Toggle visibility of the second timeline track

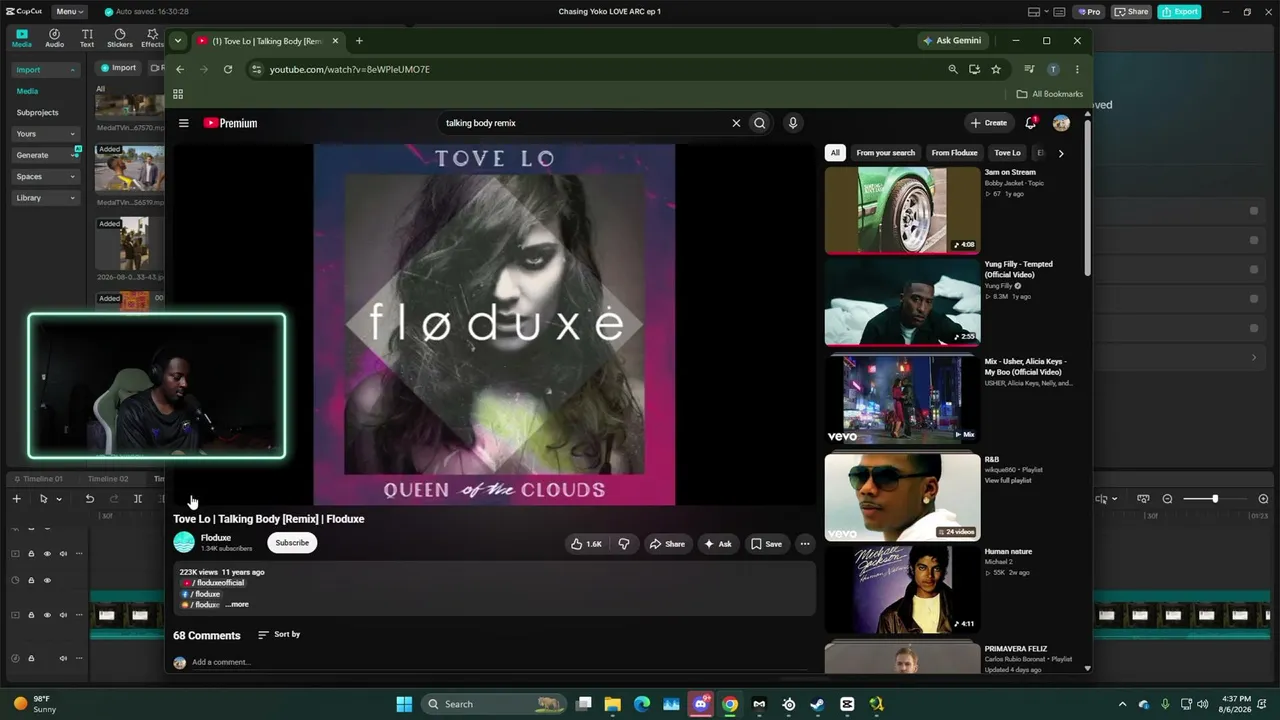click(47, 580)
